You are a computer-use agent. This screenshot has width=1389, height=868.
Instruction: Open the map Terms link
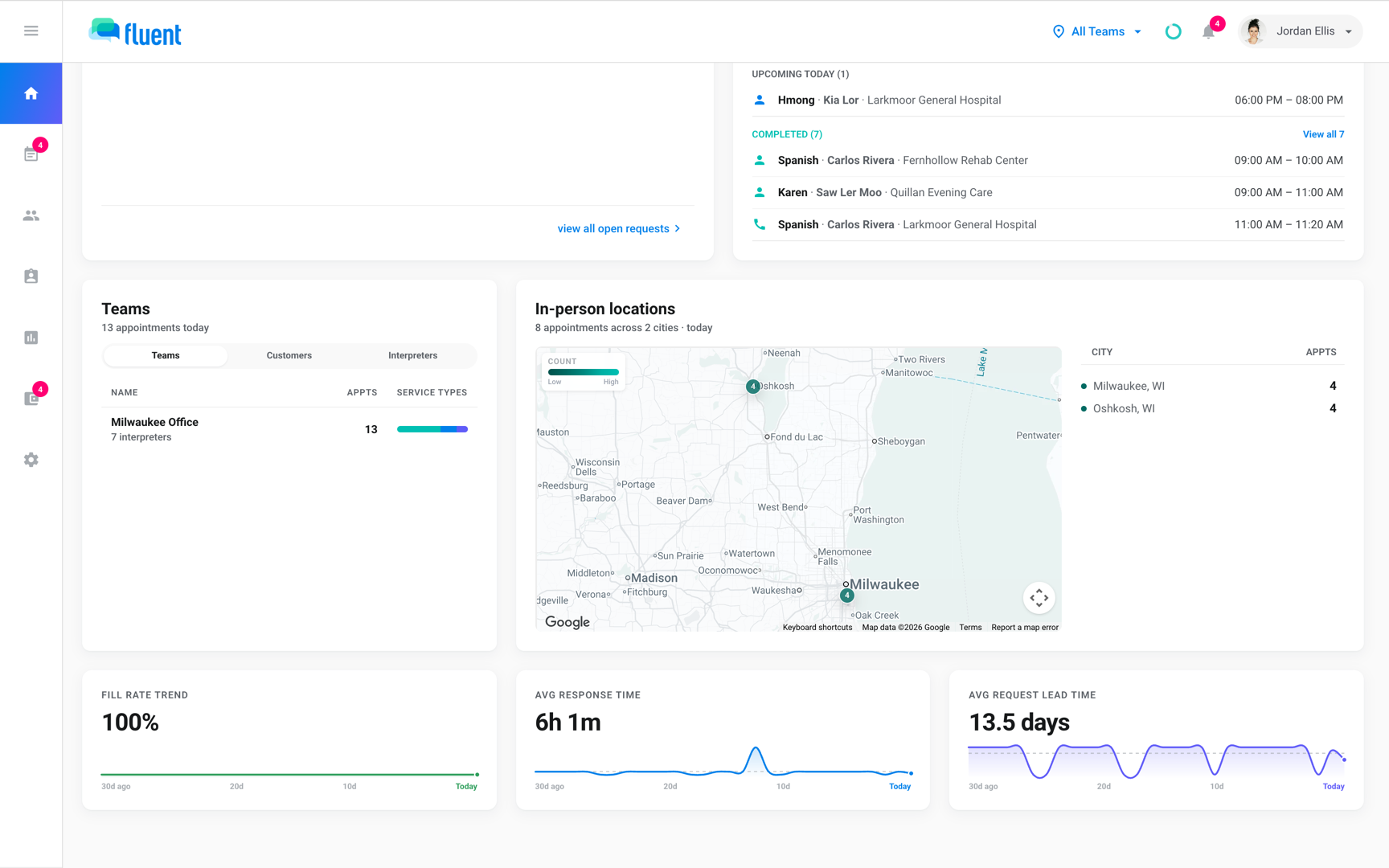pos(970,627)
